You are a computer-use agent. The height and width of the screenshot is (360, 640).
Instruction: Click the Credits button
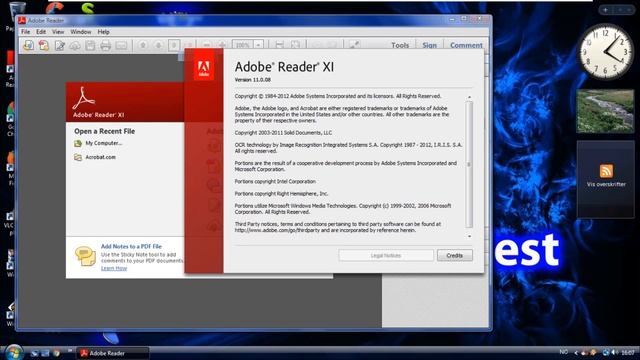click(455, 256)
